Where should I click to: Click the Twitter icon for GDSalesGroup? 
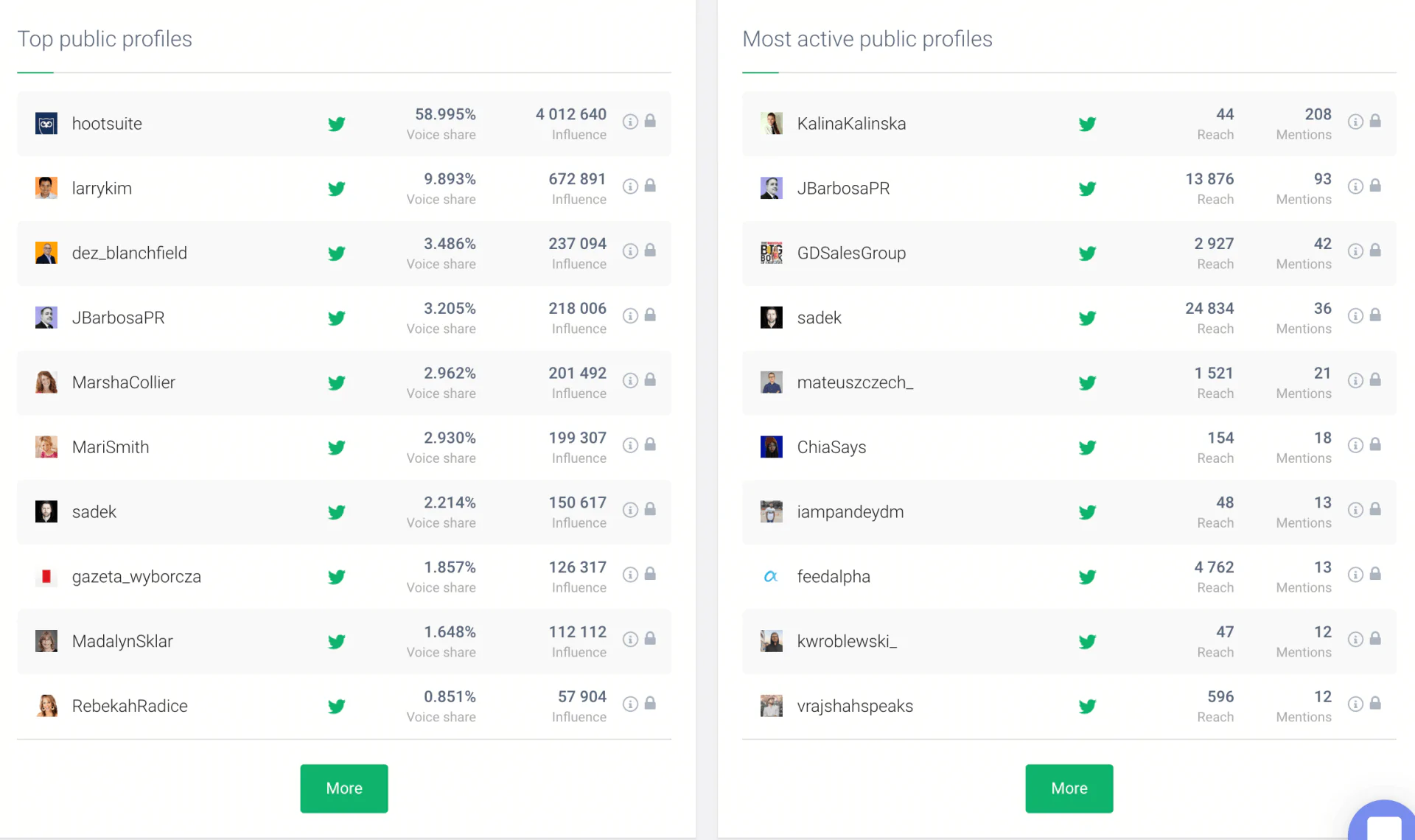pyautogui.click(x=1087, y=253)
